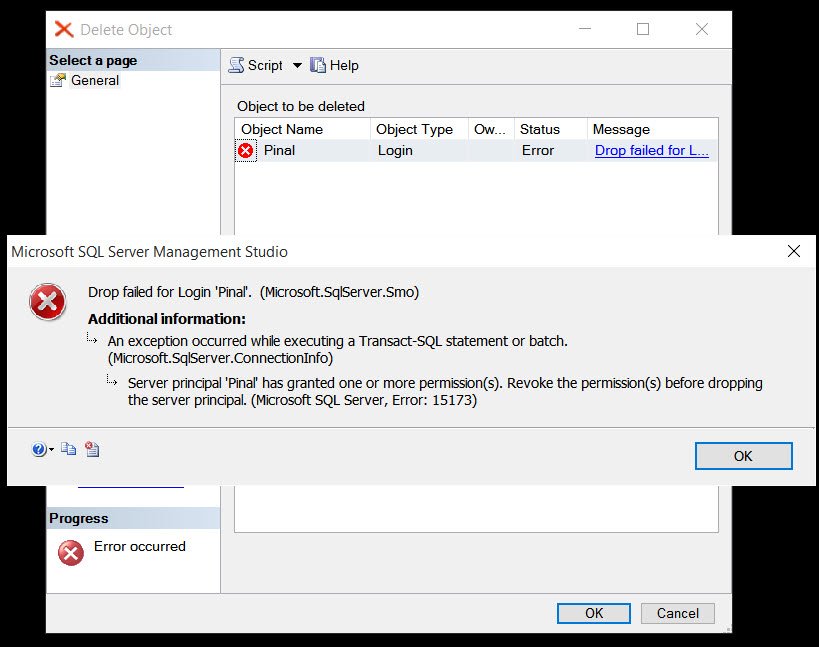Click the Object Type column header
The image size is (819, 647).
point(419,129)
